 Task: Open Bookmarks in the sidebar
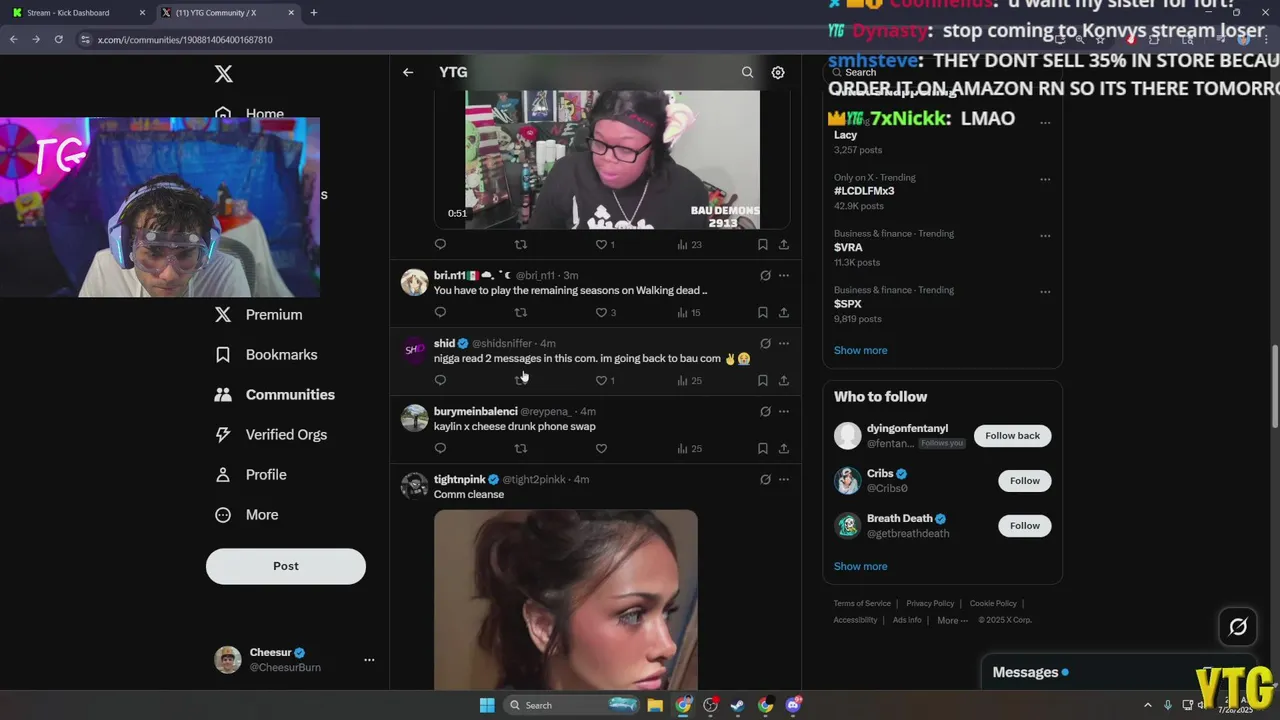(x=267, y=354)
